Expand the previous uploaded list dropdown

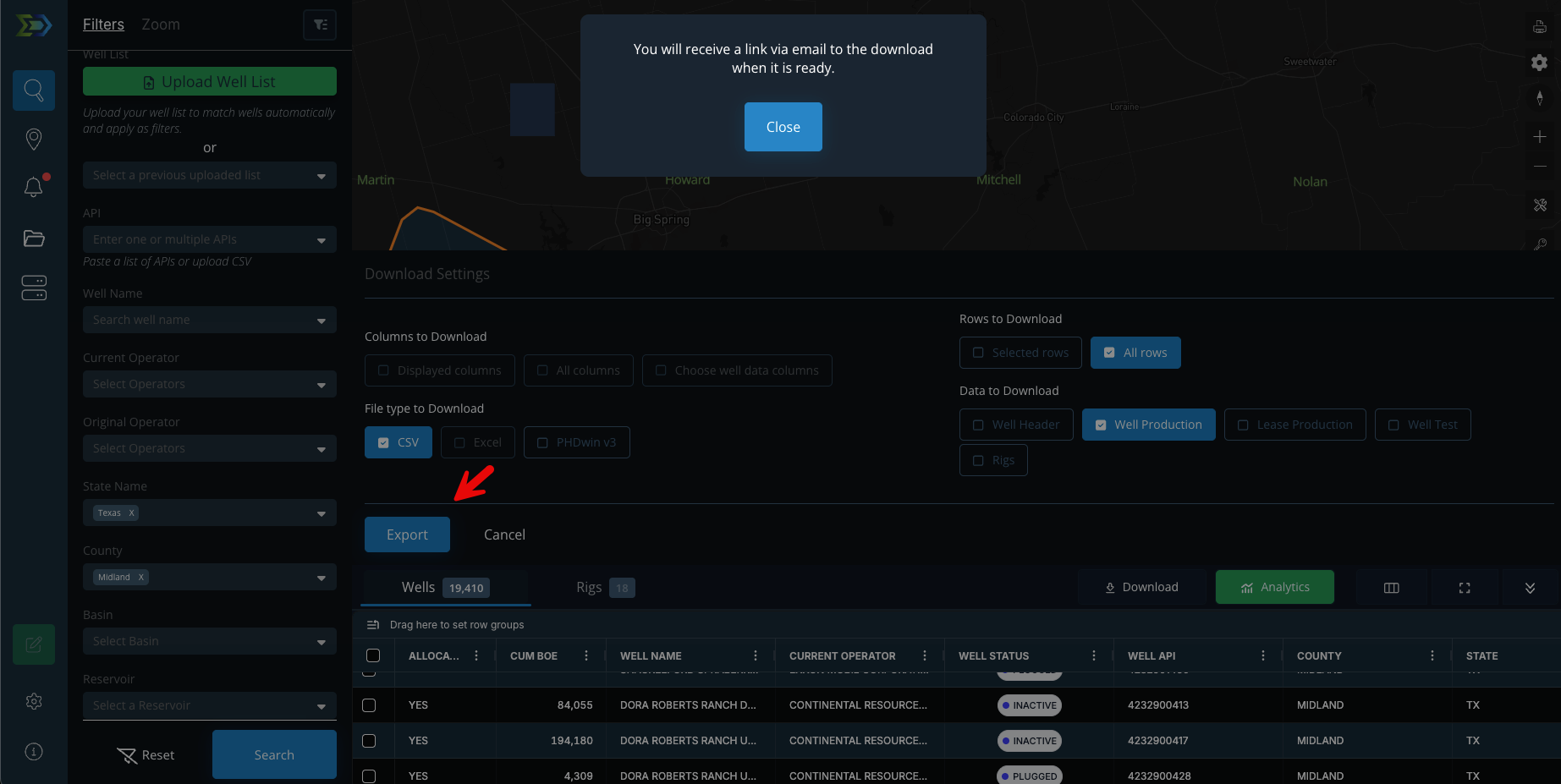(210, 175)
